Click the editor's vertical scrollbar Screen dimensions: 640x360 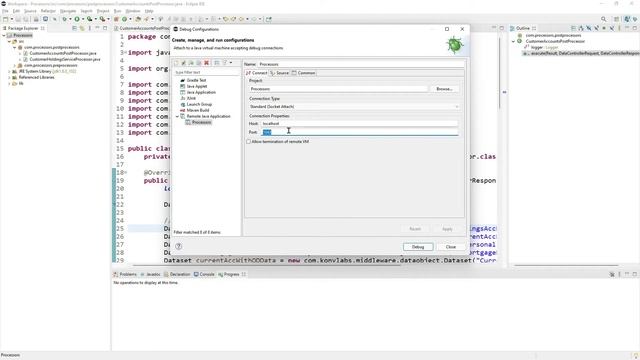tap(500, 73)
